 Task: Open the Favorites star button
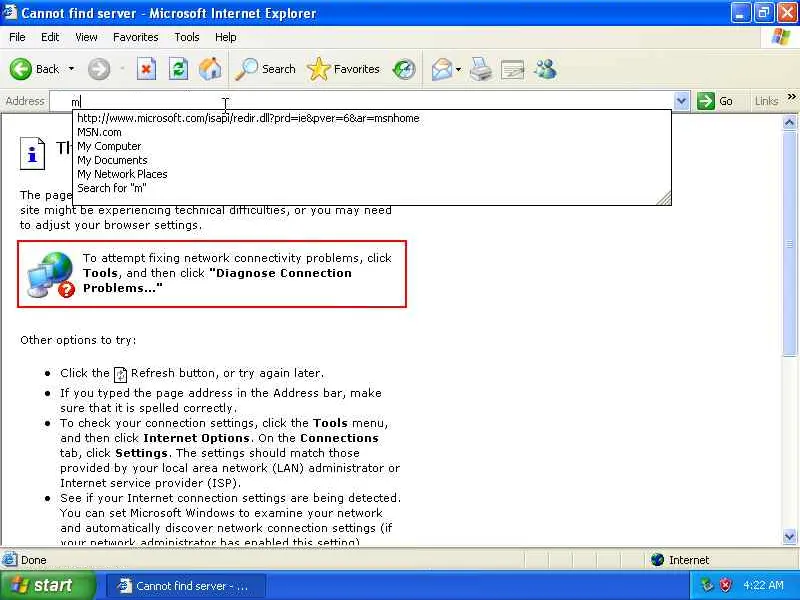click(343, 69)
